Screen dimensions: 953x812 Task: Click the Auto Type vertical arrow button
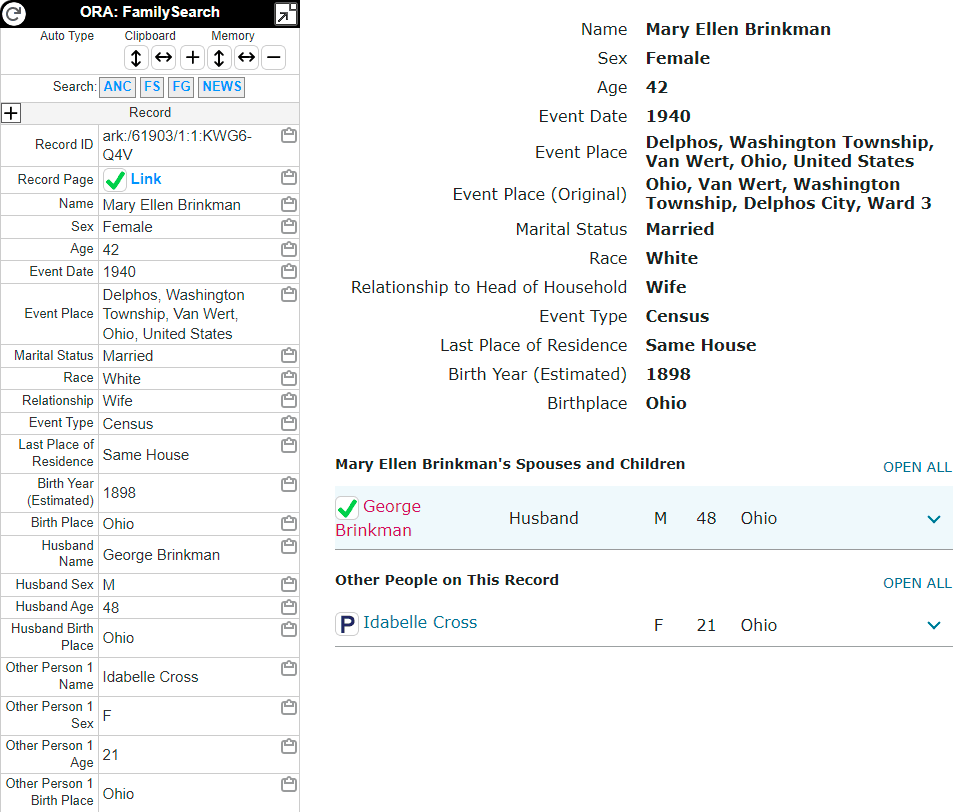(136, 58)
